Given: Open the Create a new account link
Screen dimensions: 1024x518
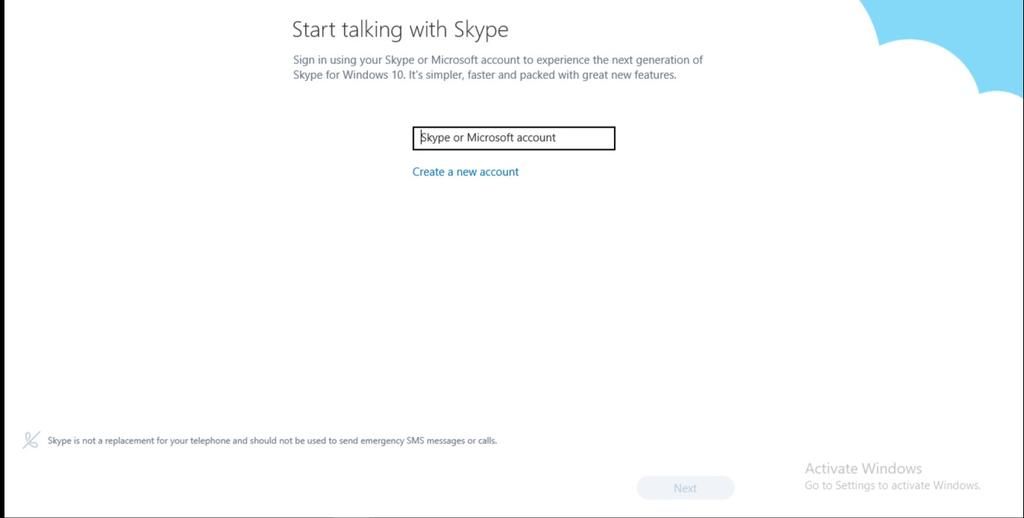Looking at the screenshot, I should point(465,172).
